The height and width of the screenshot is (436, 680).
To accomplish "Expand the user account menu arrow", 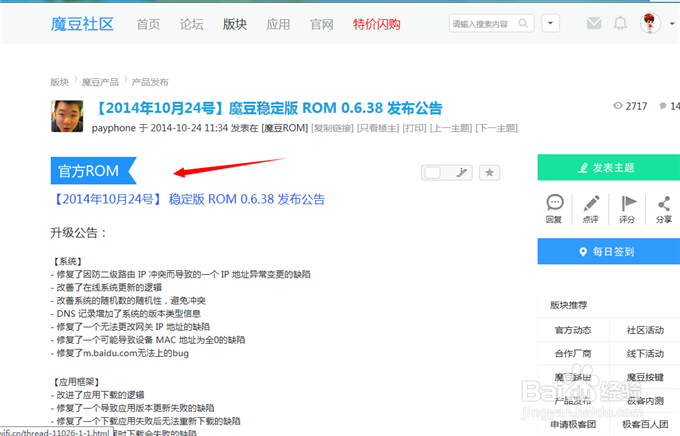I will tap(672, 24).
